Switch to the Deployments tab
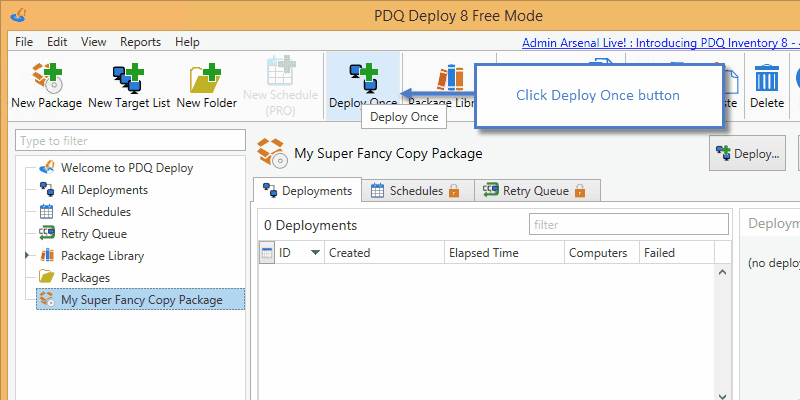800x400 pixels. point(307,191)
